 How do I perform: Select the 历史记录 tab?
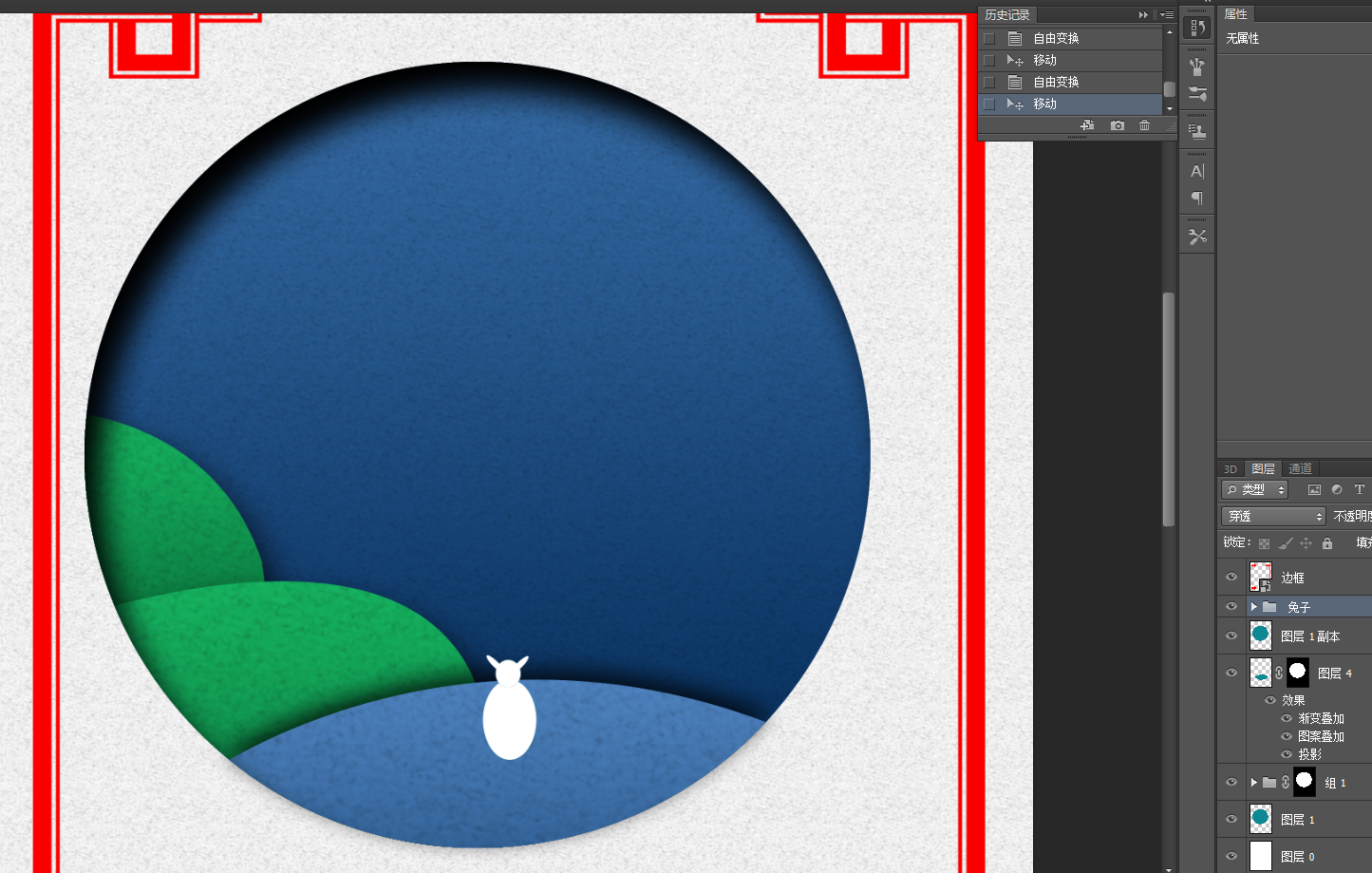pyautogui.click(x=1007, y=15)
